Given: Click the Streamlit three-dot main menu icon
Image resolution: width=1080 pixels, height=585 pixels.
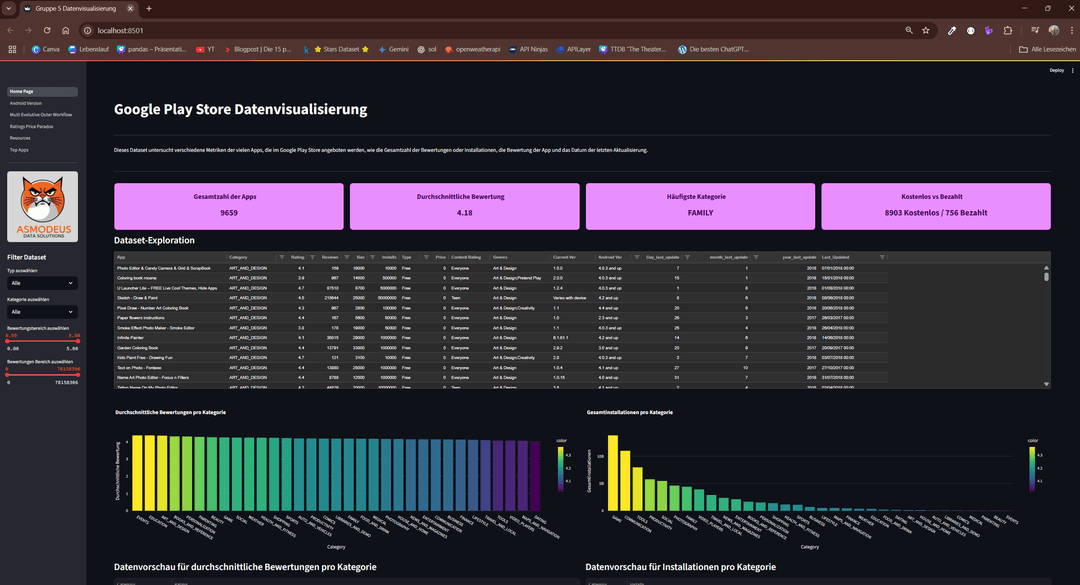Looking at the screenshot, I should 1073,70.
